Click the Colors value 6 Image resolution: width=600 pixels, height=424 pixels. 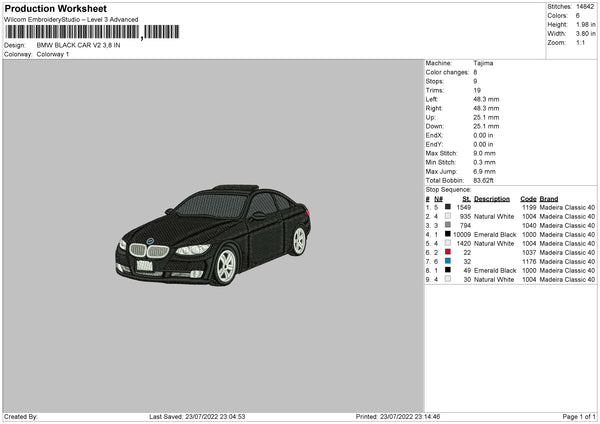click(578, 16)
